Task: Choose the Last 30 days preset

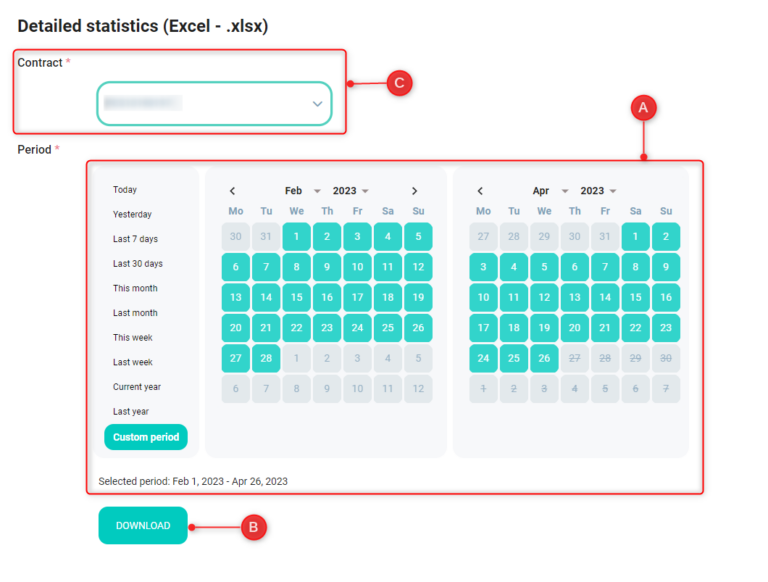Action: (138, 264)
